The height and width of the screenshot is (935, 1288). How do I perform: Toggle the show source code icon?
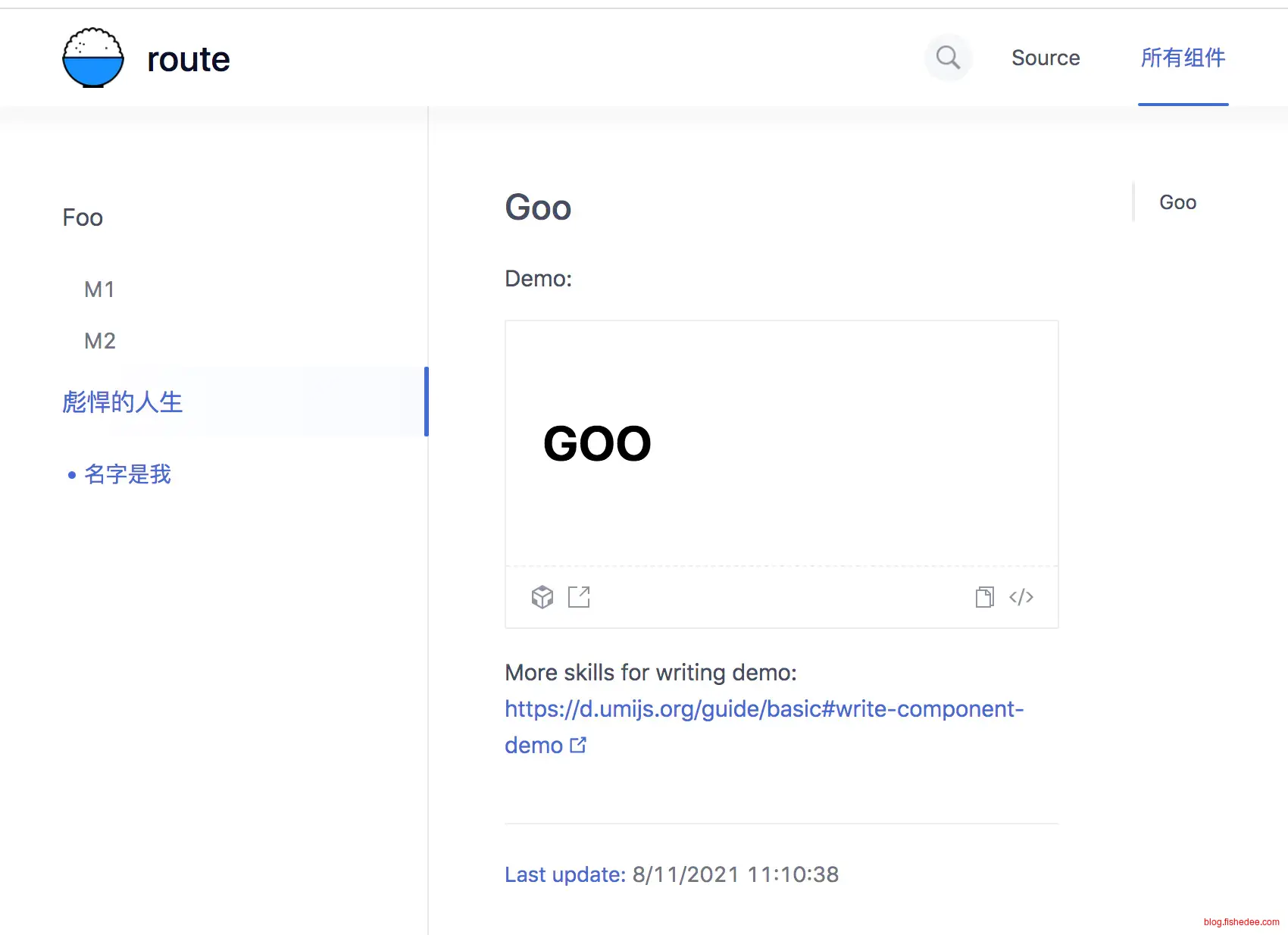point(1021,597)
